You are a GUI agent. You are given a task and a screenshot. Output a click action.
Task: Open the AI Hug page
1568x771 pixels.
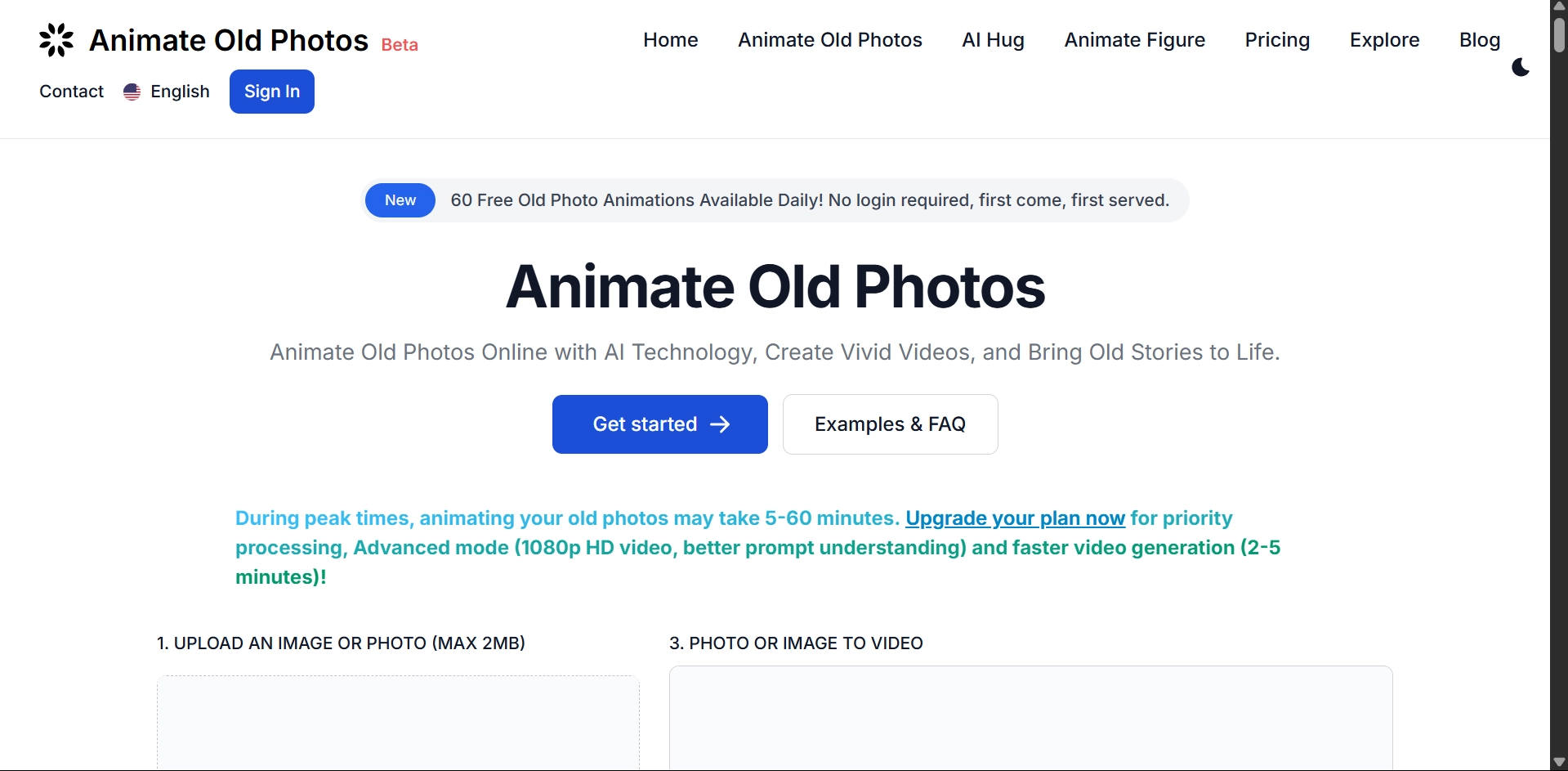tap(993, 40)
